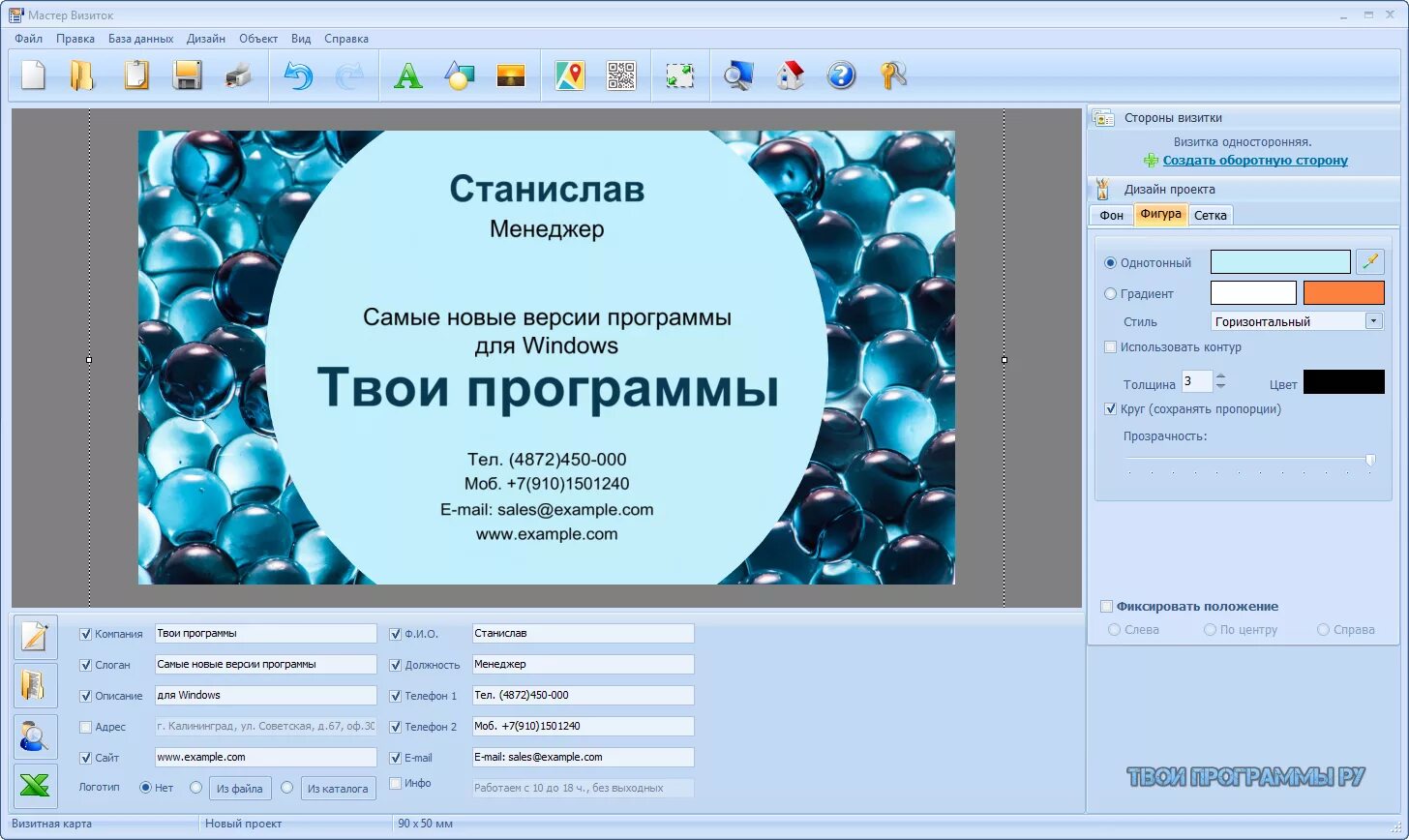Viewport: 1409px width, 840px height.
Task: Click the Из каталога button
Action: (x=338, y=788)
